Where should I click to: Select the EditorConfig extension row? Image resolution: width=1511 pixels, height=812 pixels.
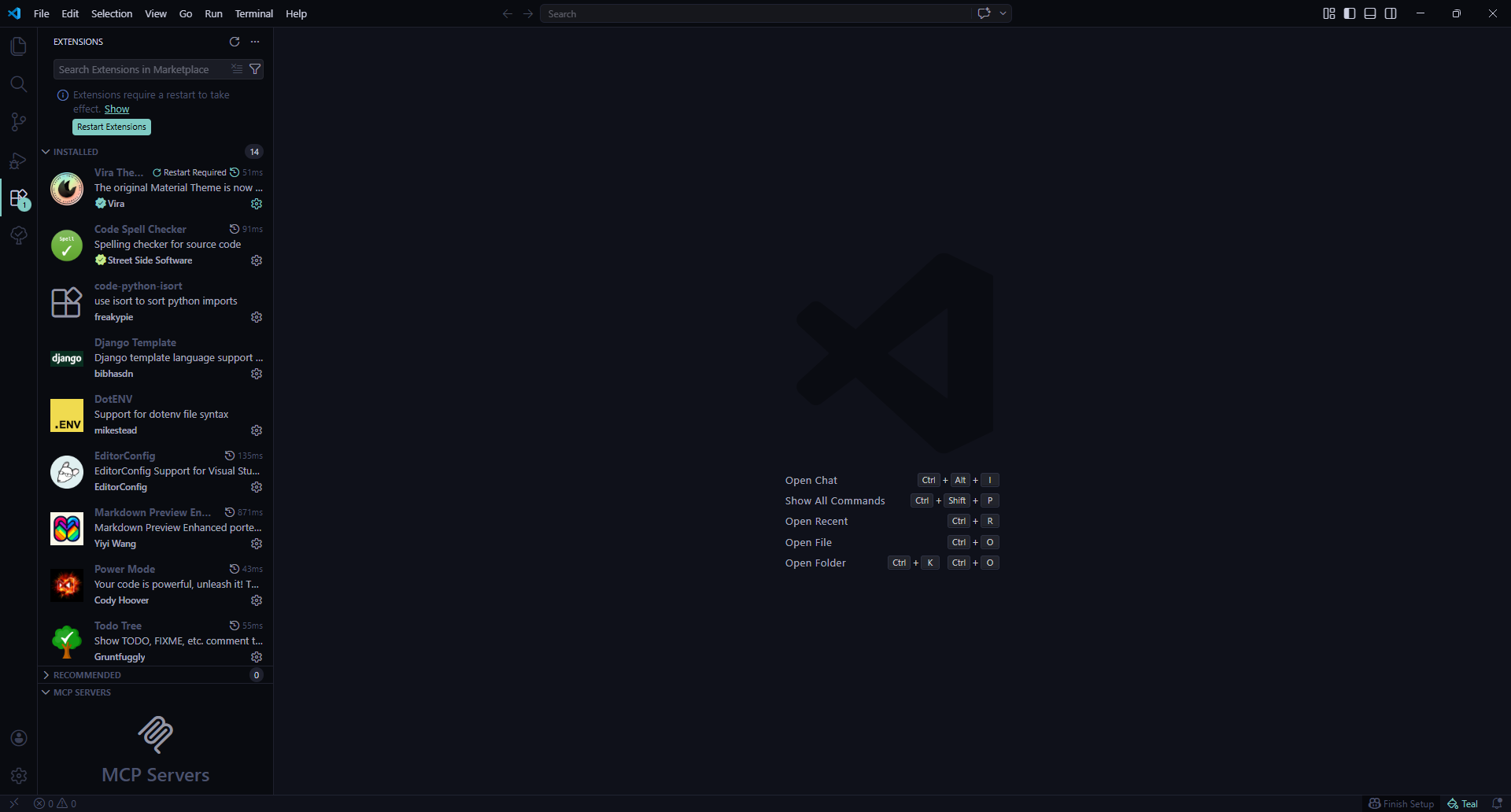pyautogui.click(x=155, y=471)
